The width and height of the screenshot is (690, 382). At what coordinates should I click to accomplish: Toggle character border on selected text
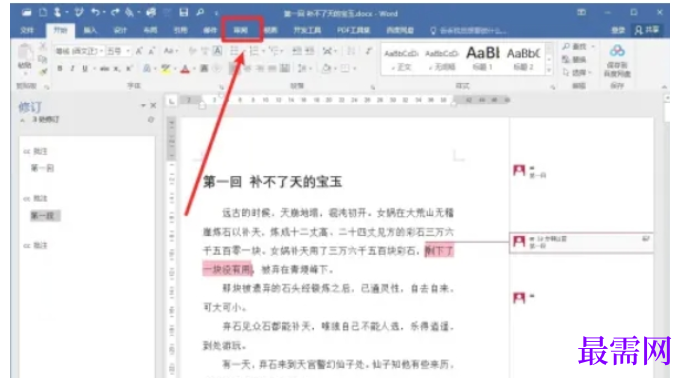coord(217,51)
